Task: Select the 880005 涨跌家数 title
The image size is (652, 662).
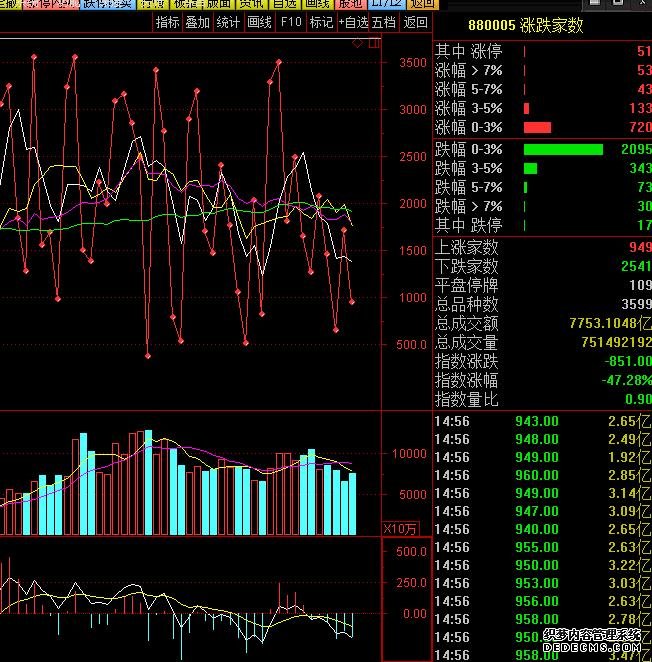Action: point(526,25)
